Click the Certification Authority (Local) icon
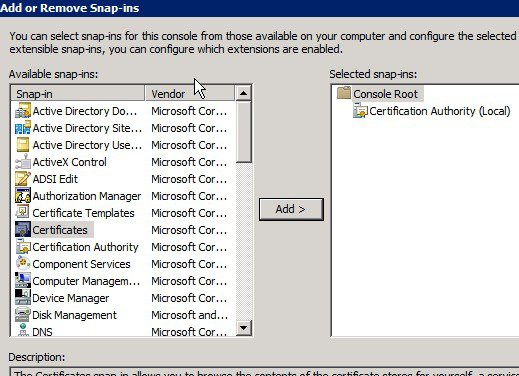Image resolution: width=519 pixels, height=376 pixels. point(360,110)
